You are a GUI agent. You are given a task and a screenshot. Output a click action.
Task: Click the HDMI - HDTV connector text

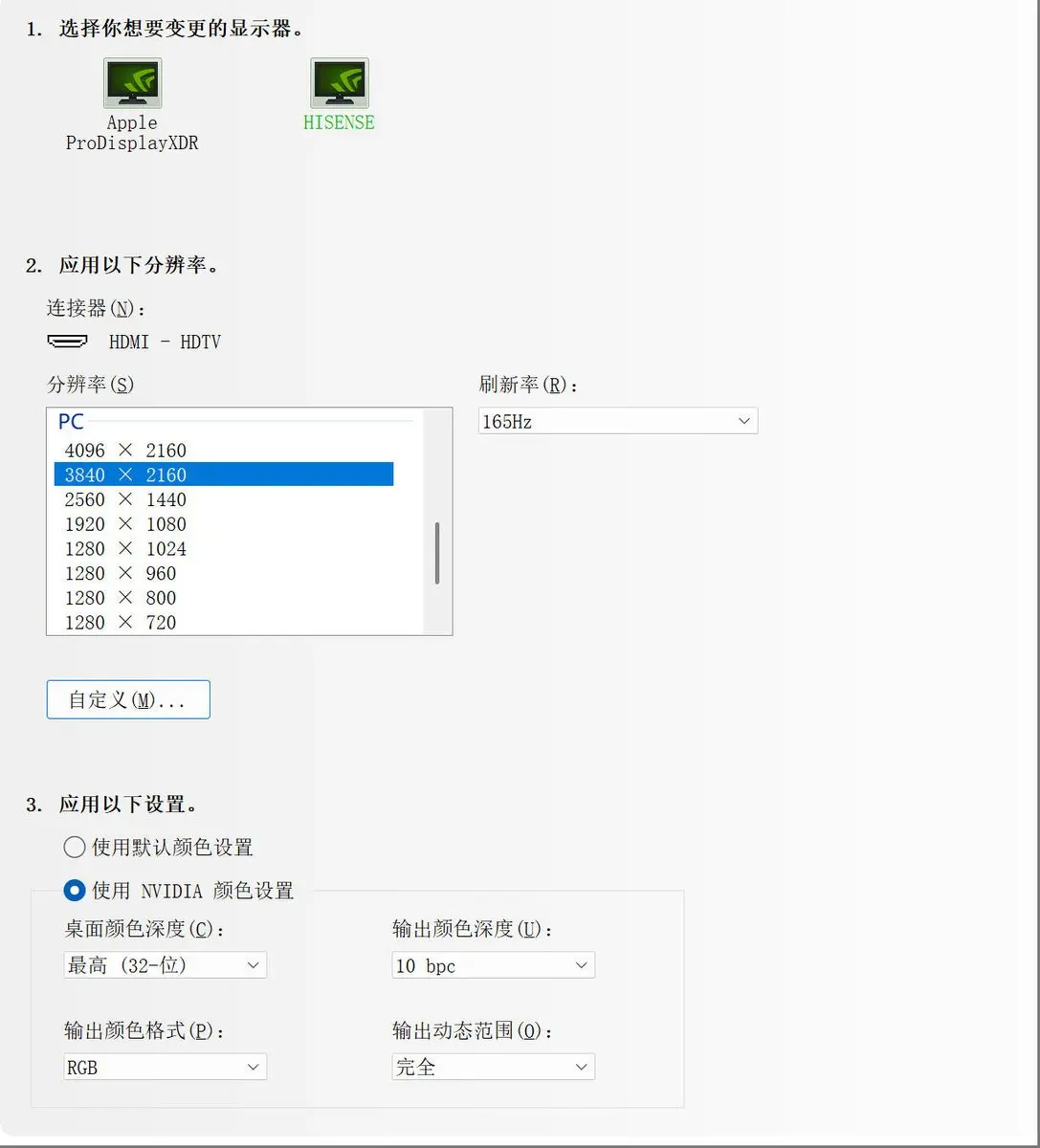[x=165, y=342]
